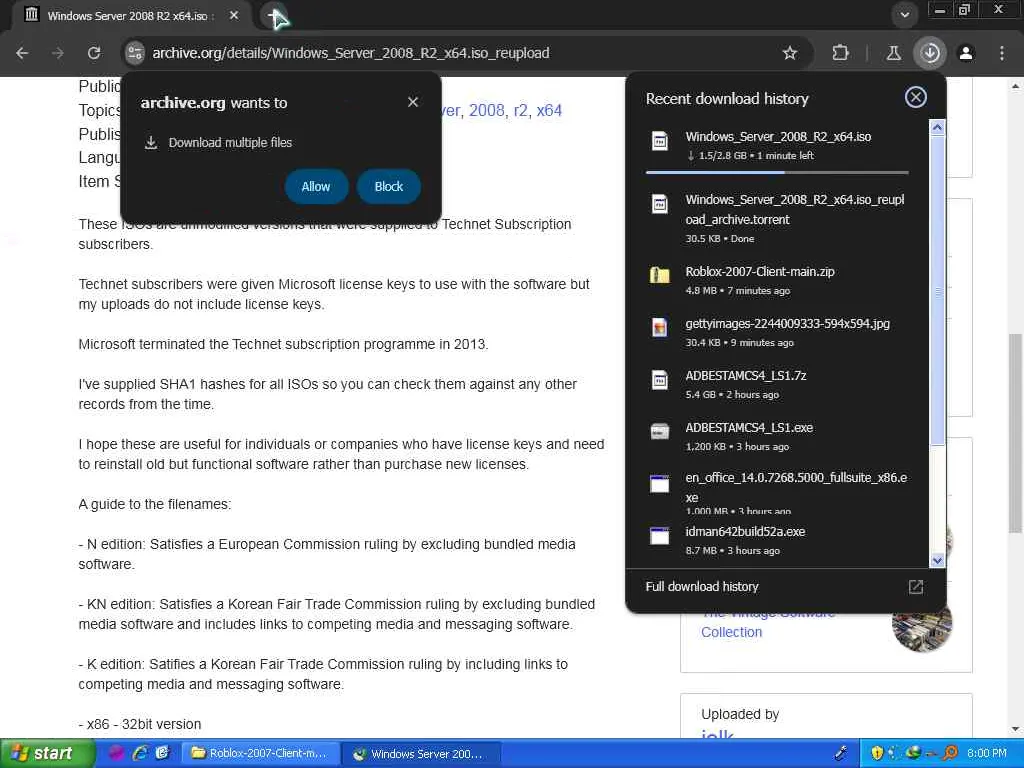Open Chrome three-dot menu
The height and width of the screenshot is (768, 1024).
(1002, 53)
